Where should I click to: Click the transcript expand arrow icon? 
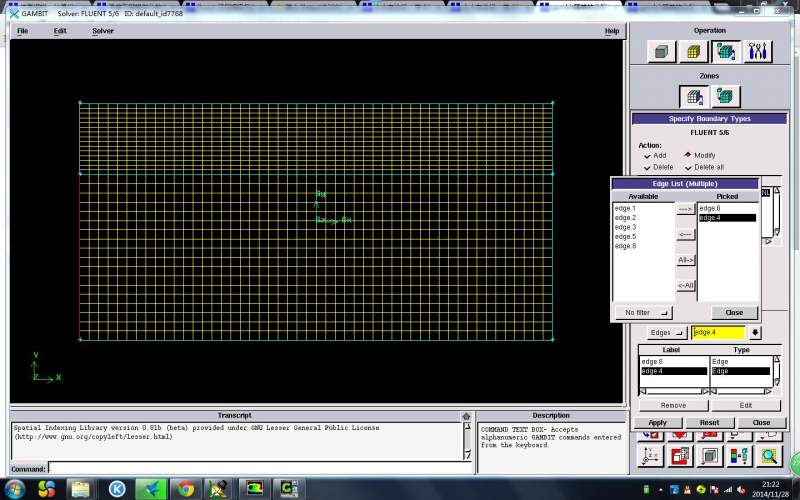(x=466, y=416)
